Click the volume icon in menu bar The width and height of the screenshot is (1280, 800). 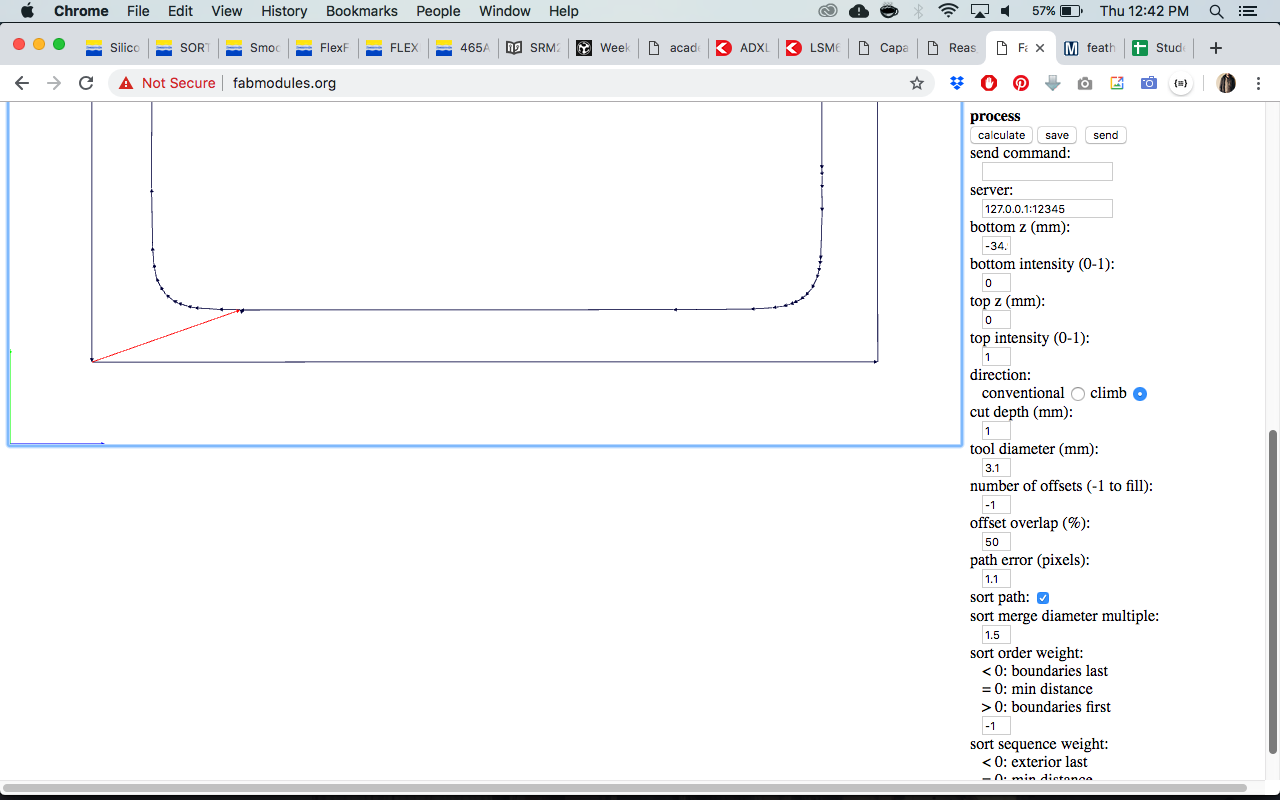click(x=1005, y=11)
